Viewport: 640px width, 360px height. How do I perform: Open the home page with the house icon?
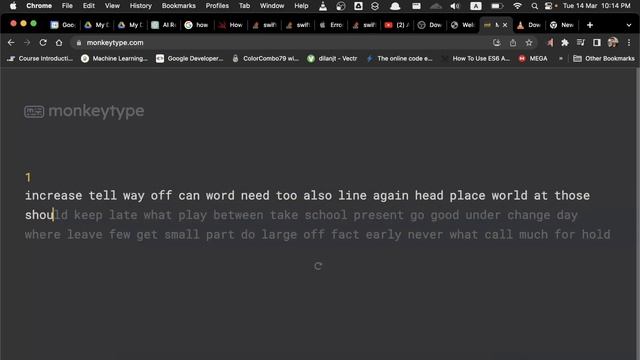click(59, 42)
